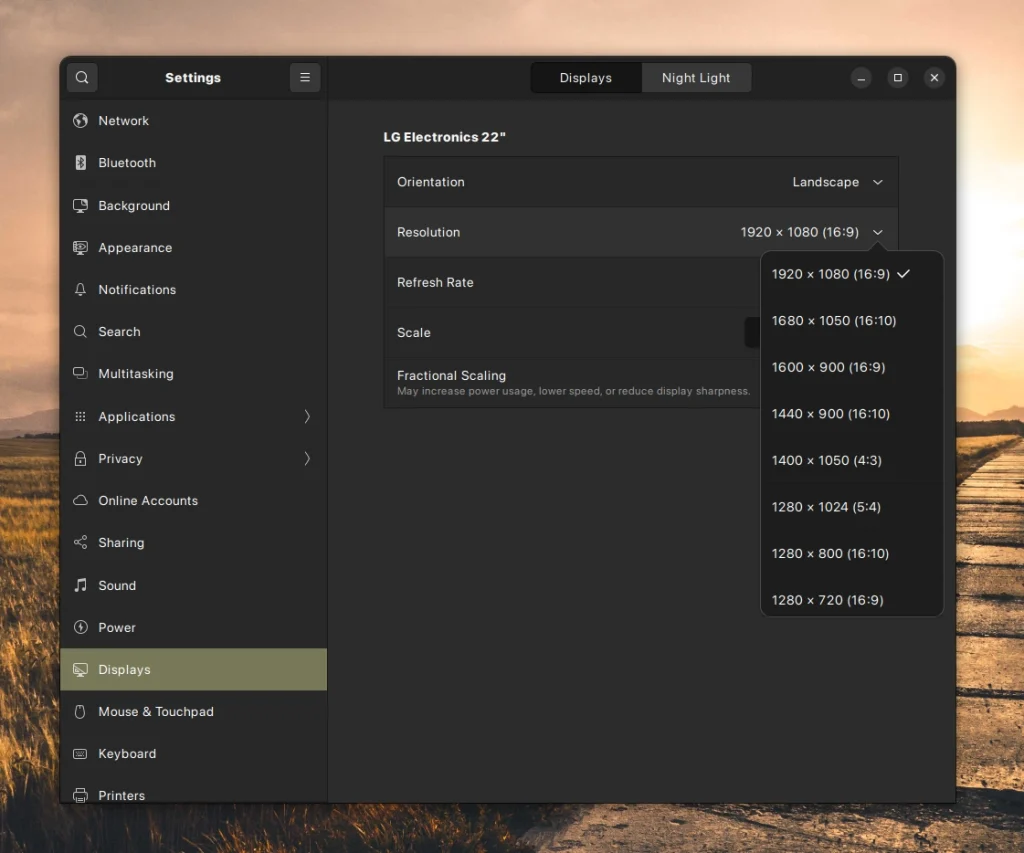Select the 1280 x 720 resolution option
The height and width of the screenshot is (853, 1024).
828,599
